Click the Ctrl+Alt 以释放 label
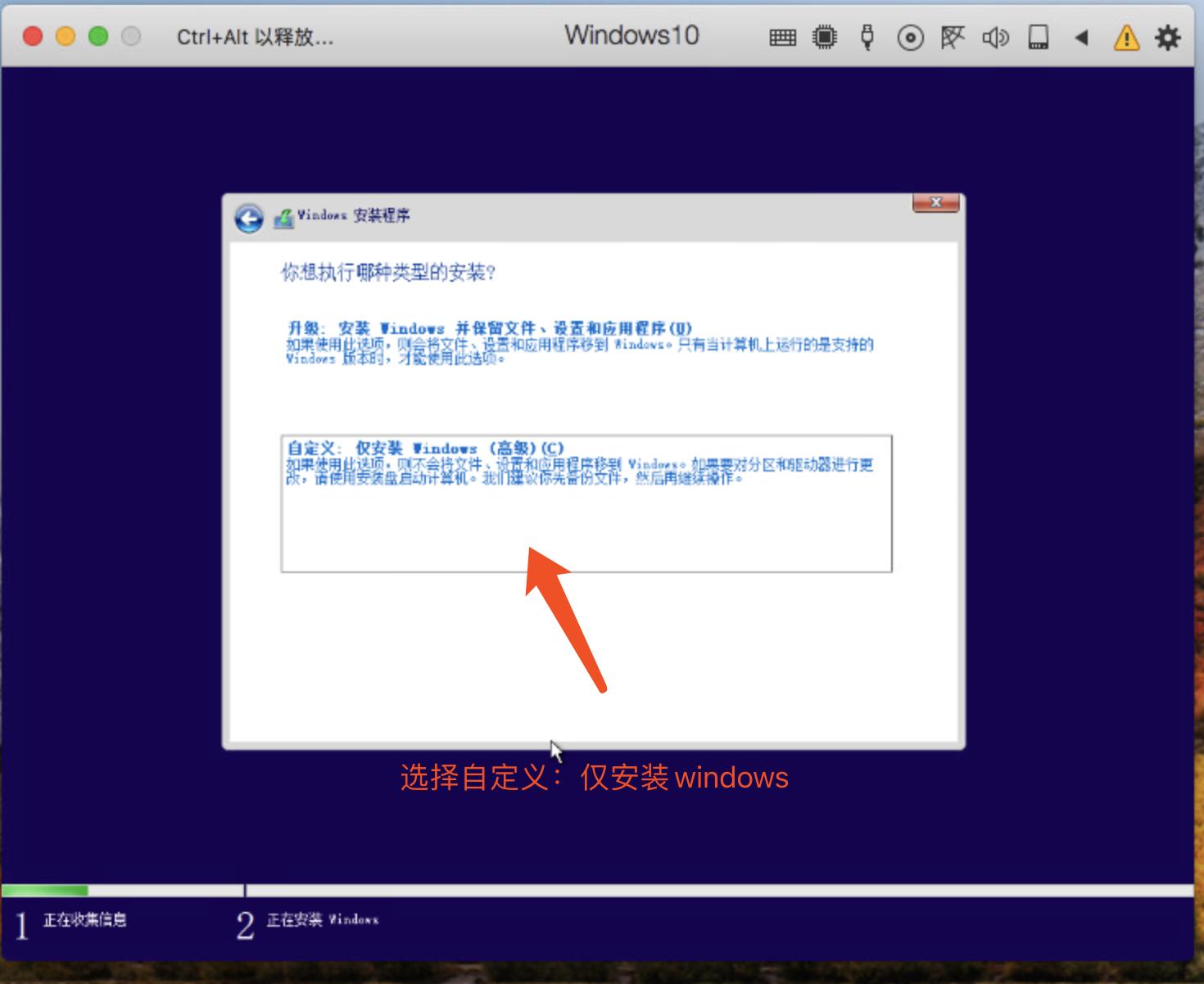This screenshot has width=1204, height=984. tap(254, 37)
